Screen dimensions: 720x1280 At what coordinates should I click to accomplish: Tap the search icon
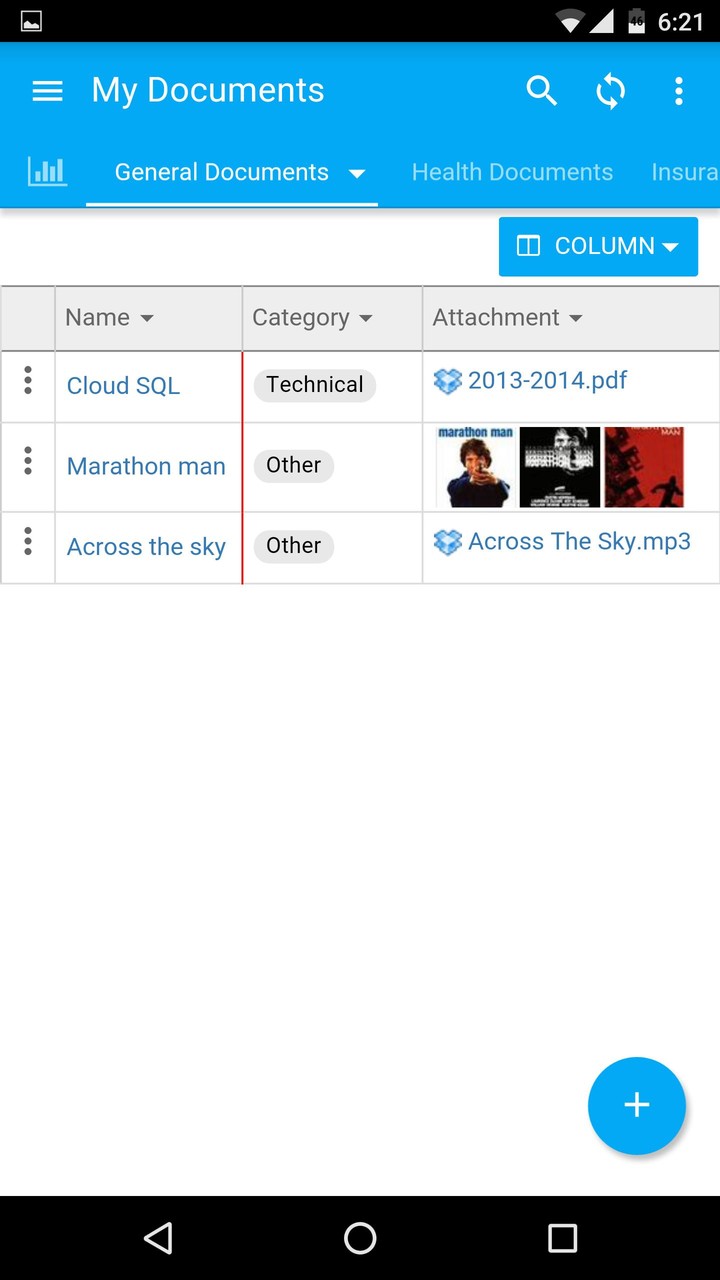(542, 90)
